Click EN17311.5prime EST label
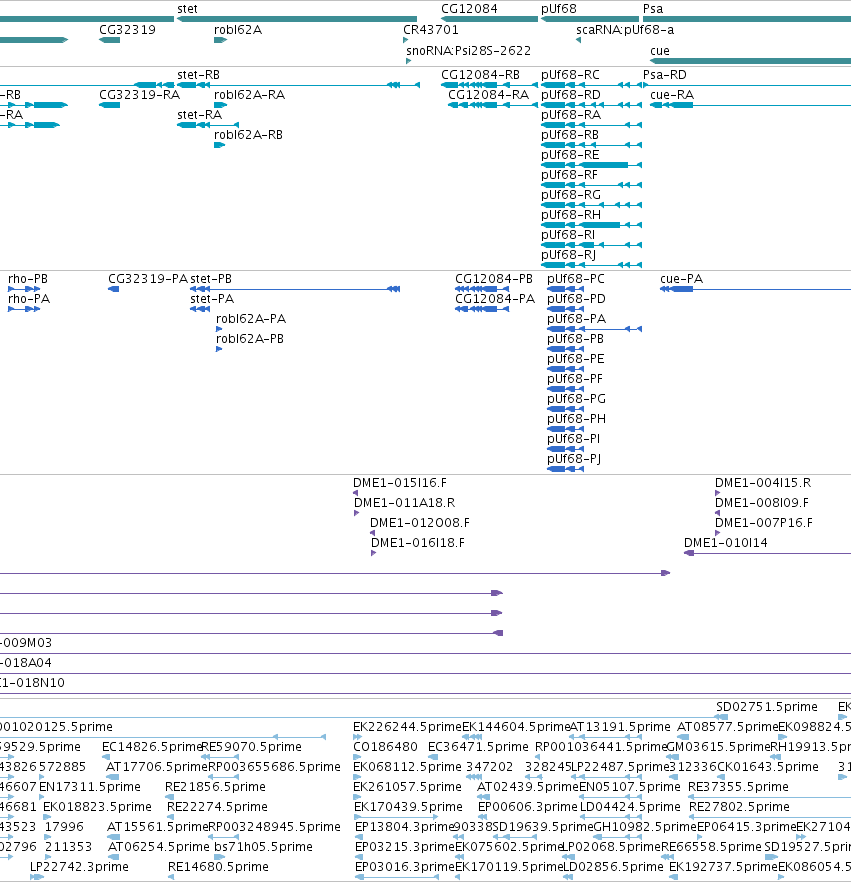The height and width of the screenshot is (882, 851). [x=89, y=786]
